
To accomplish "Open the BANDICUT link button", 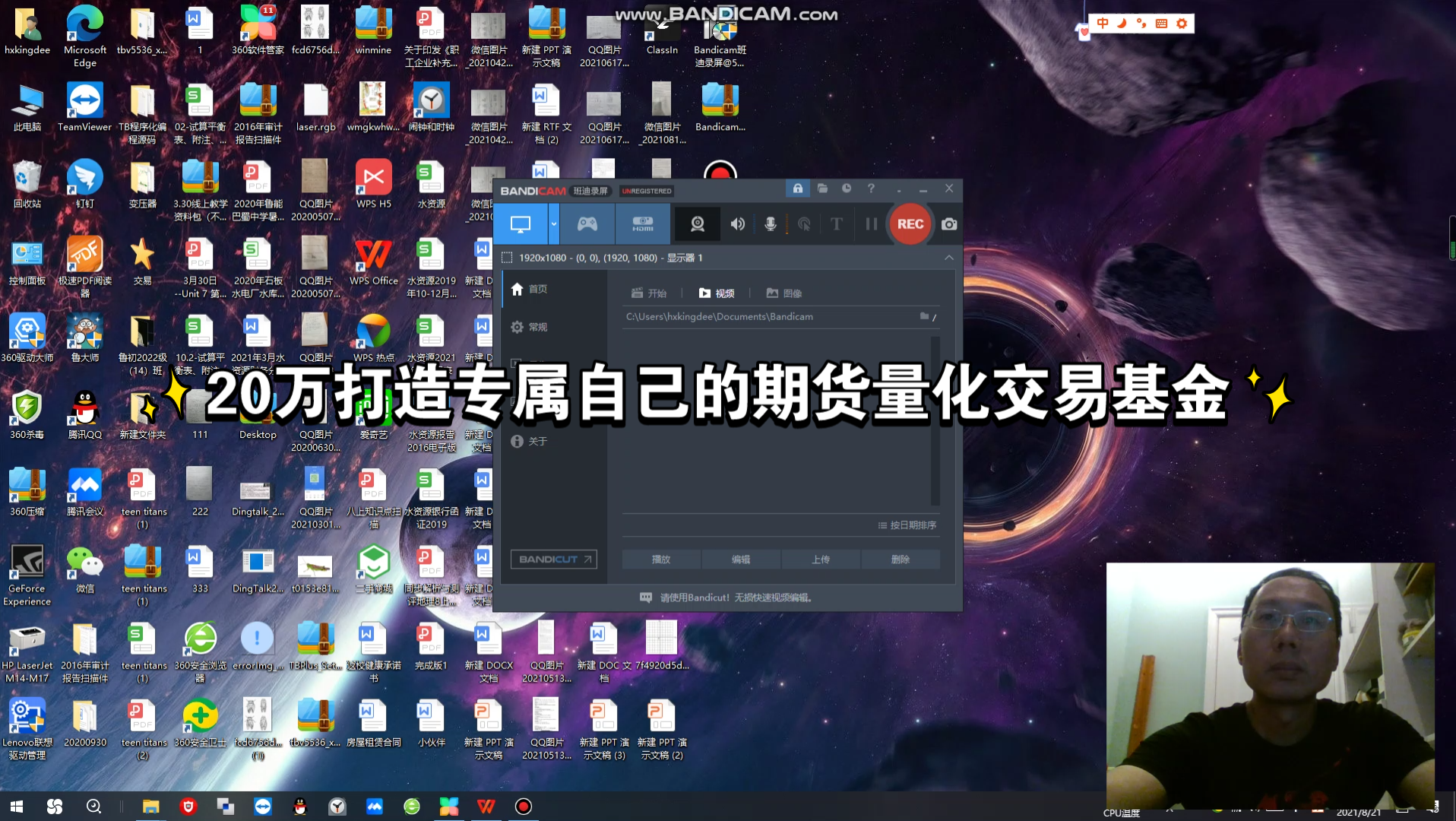I will [553, 559].
